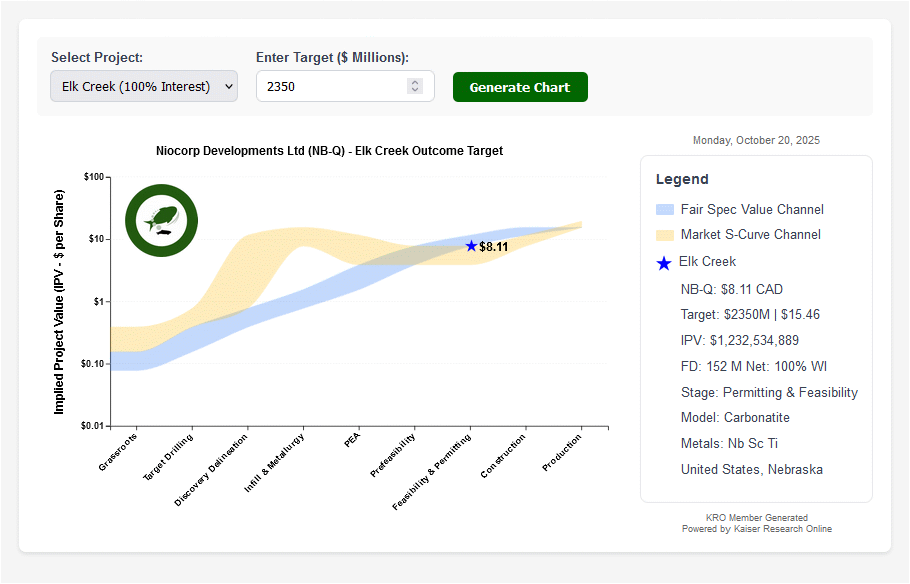Click the green fish company logo
The height and width of the screenshot is (584, 910).
point(161,221)
